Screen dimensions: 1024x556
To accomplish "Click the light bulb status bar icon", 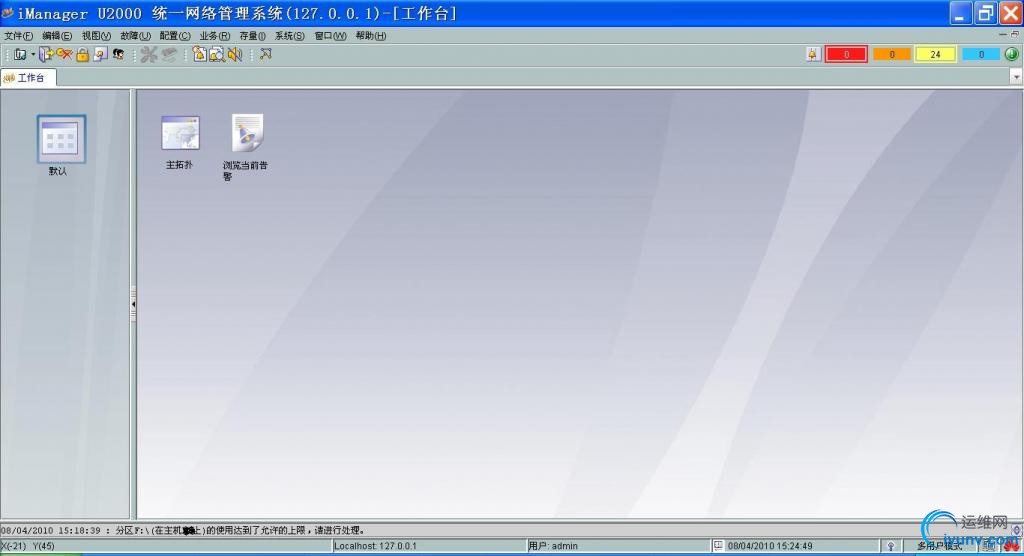I will 891,546.
